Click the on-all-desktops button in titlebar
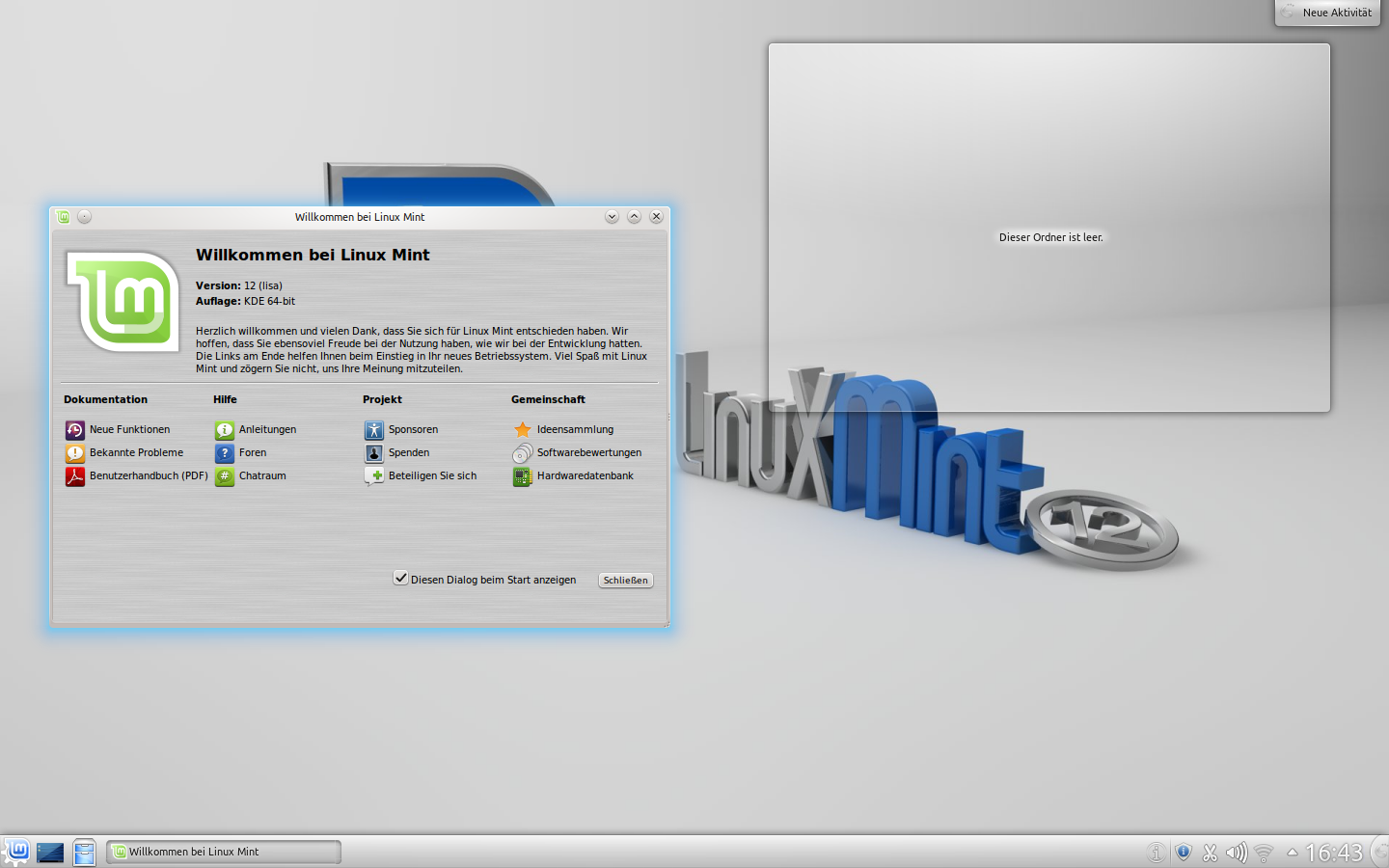Screen dimensions: 1389x868 tap(84, 217)
